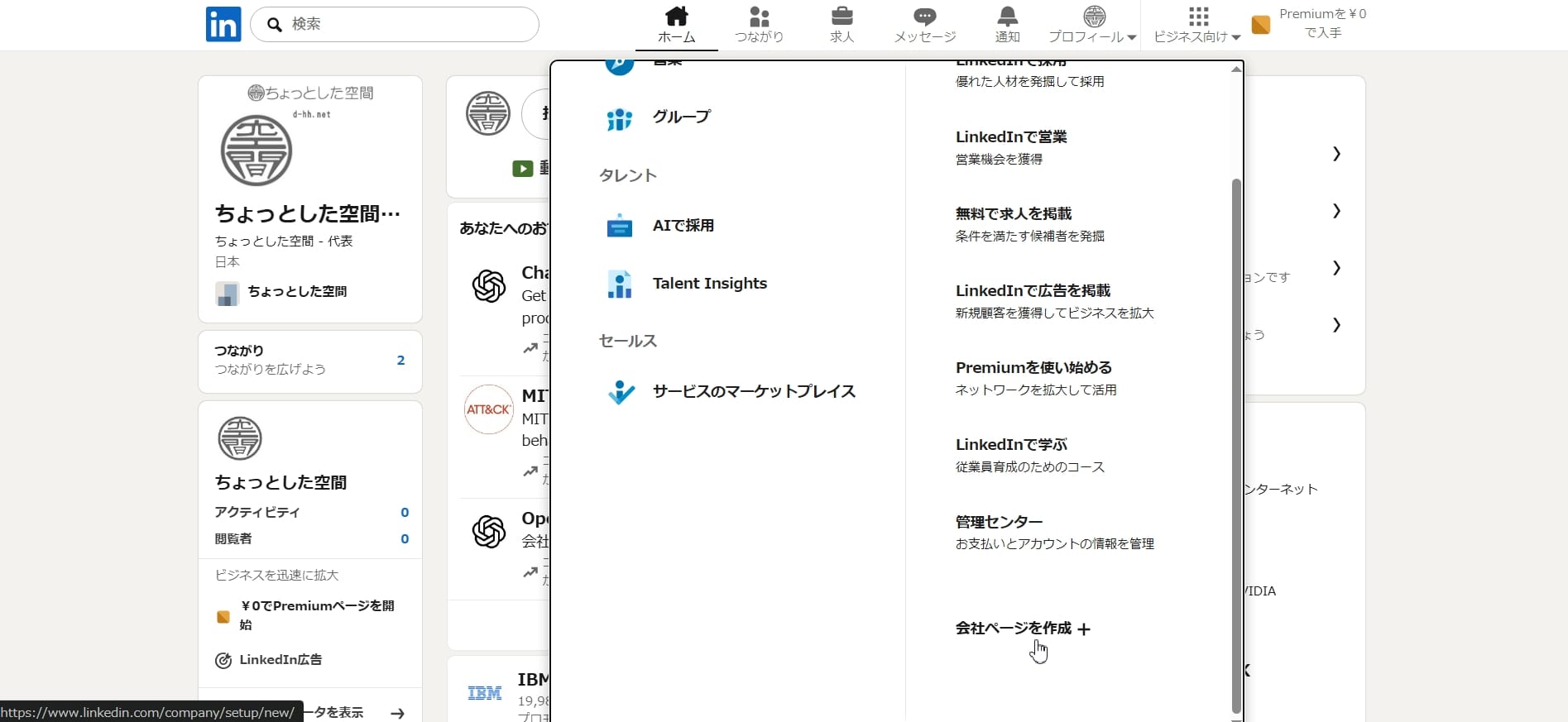Open ¥0でPremiumページを開始 link
The height and width of the screenshot is (722, 1568).
318,615
